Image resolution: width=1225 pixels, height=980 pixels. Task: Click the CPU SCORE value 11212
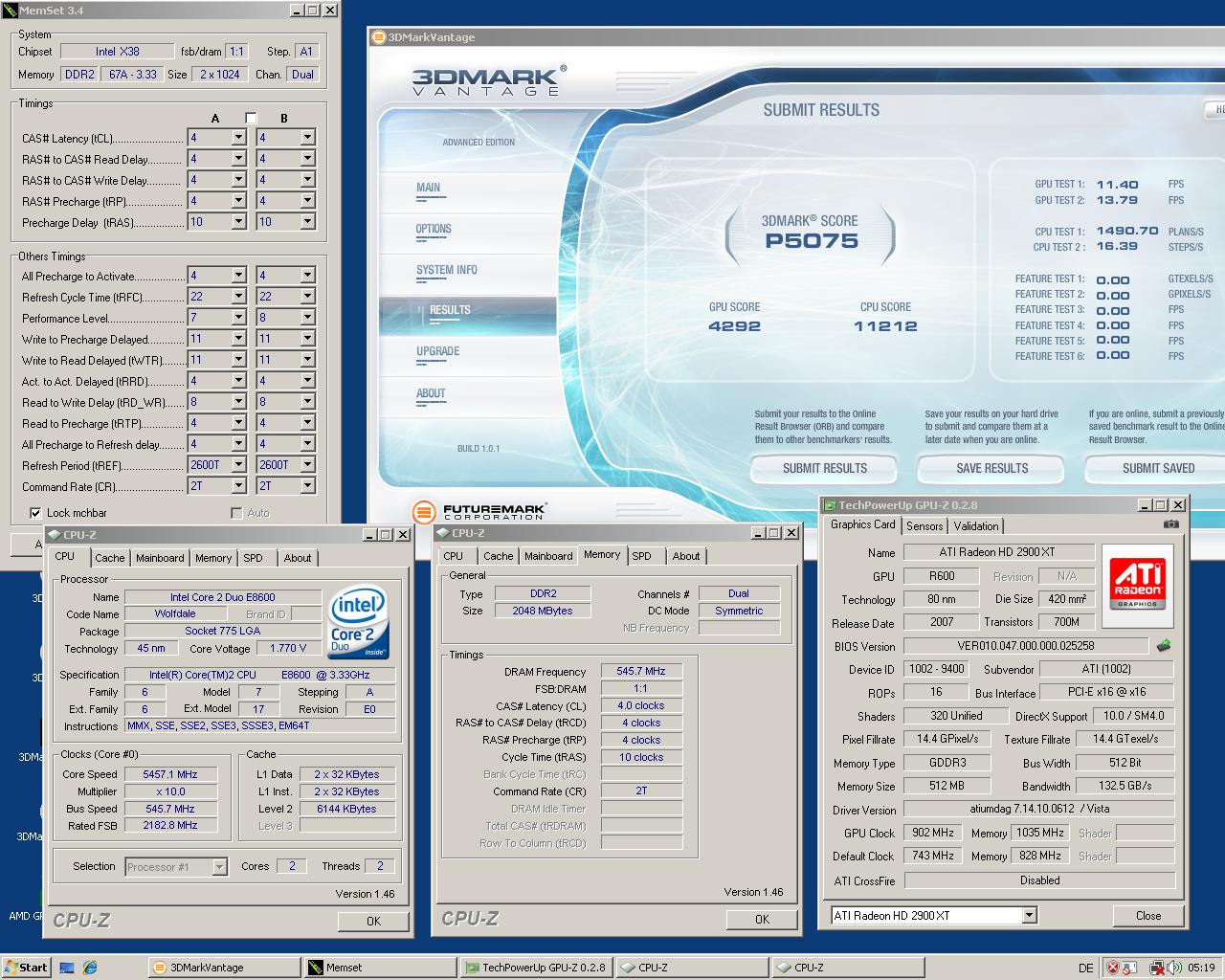pyautogui.click(x=885, y=326)
